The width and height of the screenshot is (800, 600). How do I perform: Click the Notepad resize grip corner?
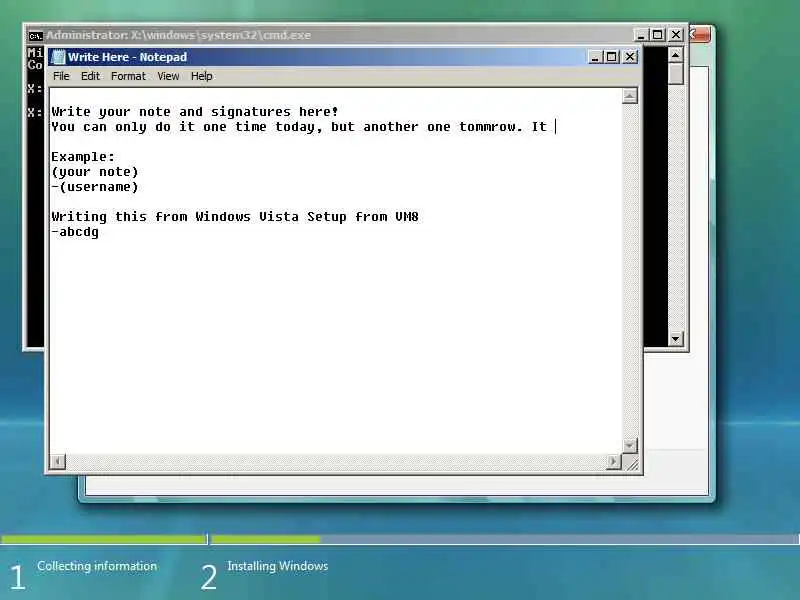(x=631, y=463)
